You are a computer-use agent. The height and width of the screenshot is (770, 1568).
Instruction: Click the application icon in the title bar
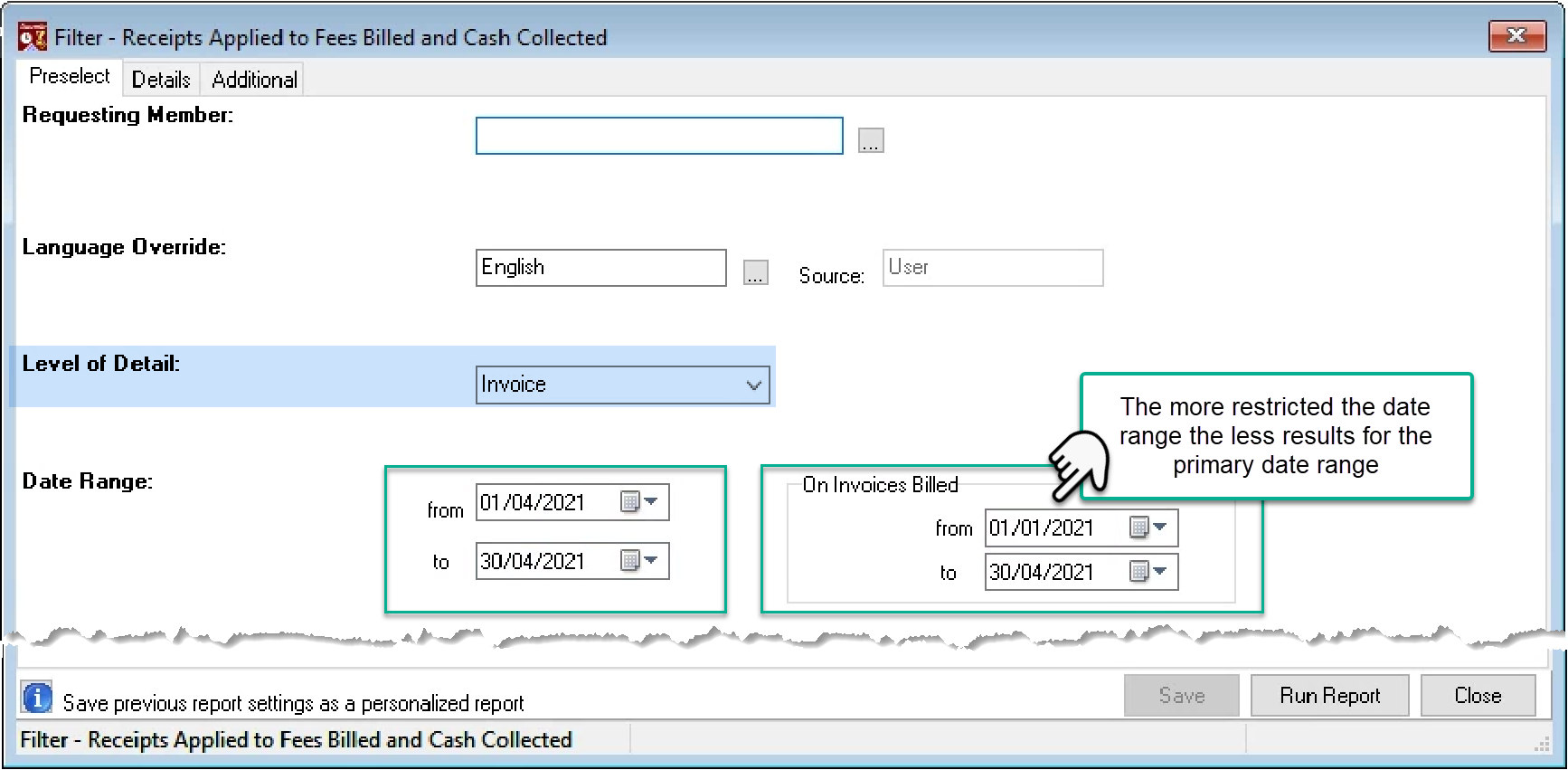tap(33, 37)
